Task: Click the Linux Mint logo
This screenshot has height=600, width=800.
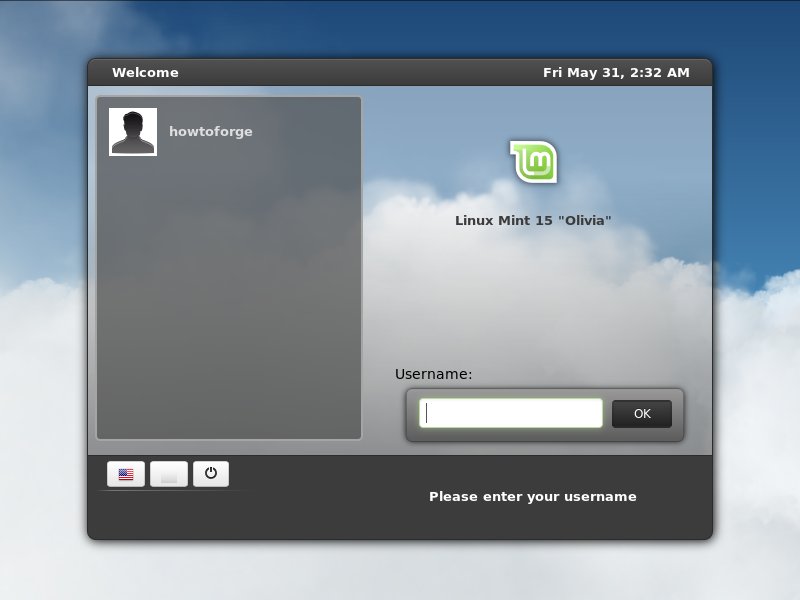Action: pos(534,162)
